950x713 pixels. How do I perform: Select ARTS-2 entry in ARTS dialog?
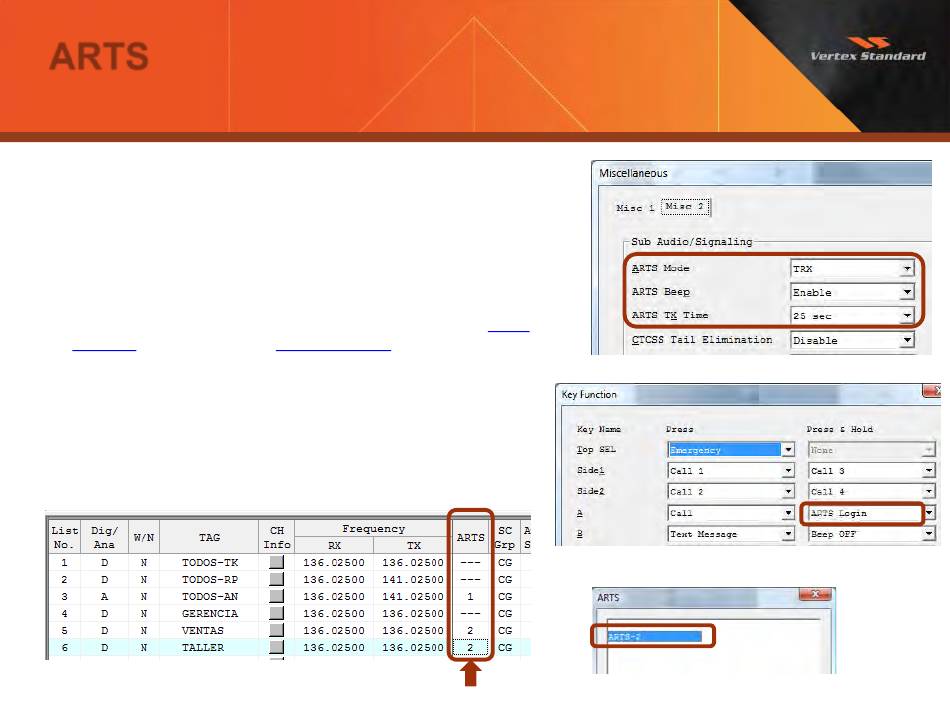[654, 637]
